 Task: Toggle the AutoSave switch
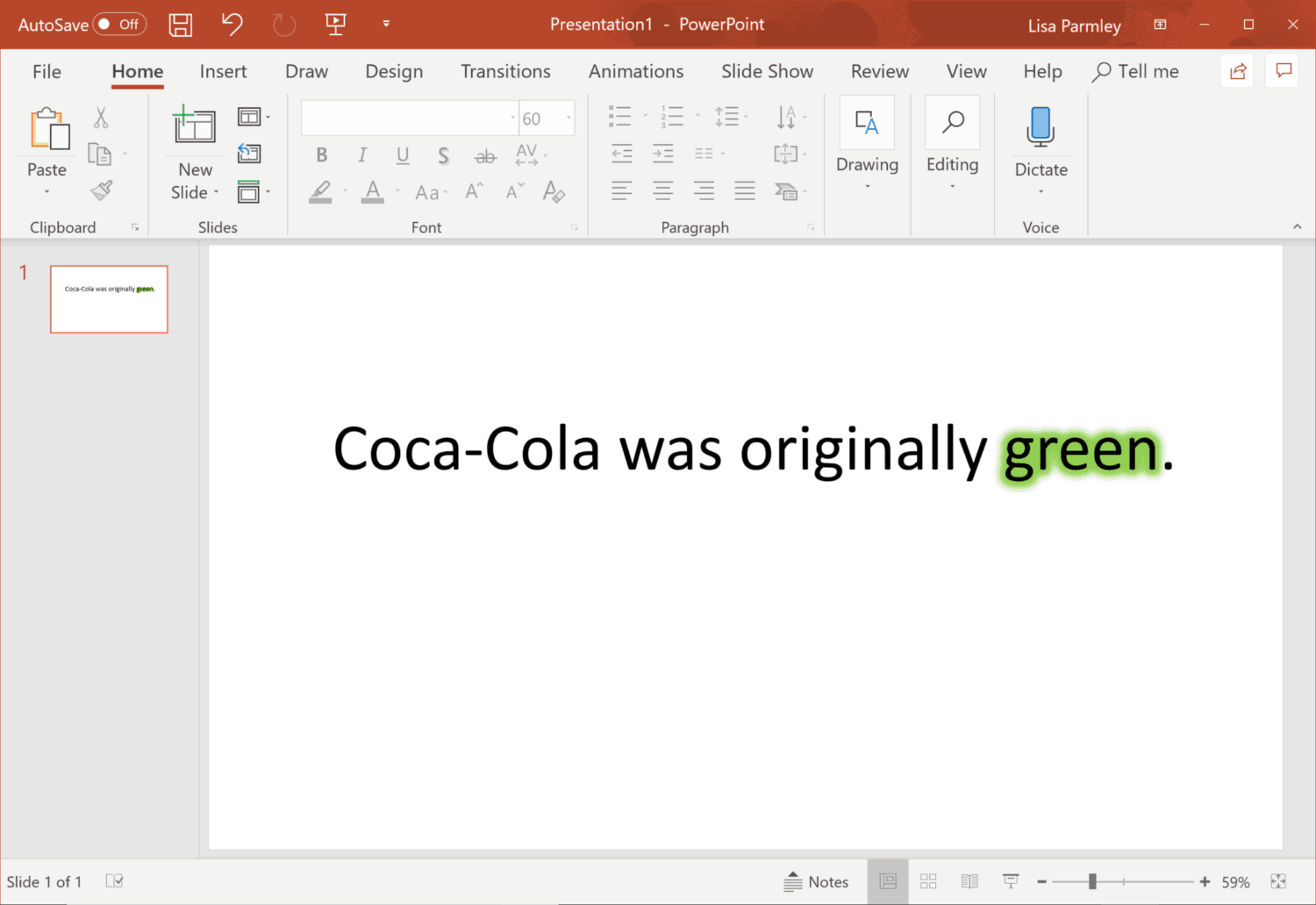[120, 25]
